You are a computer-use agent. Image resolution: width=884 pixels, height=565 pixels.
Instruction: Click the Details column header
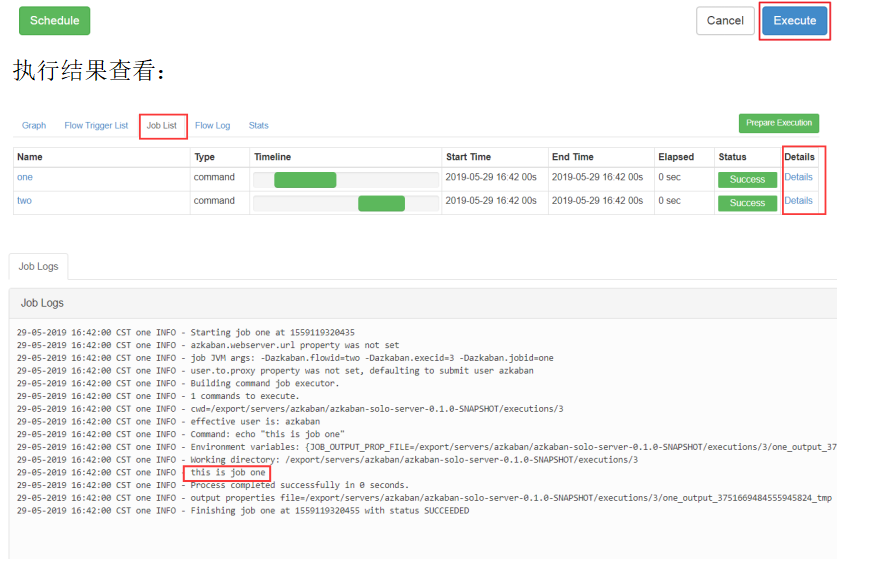pos(799,157)
